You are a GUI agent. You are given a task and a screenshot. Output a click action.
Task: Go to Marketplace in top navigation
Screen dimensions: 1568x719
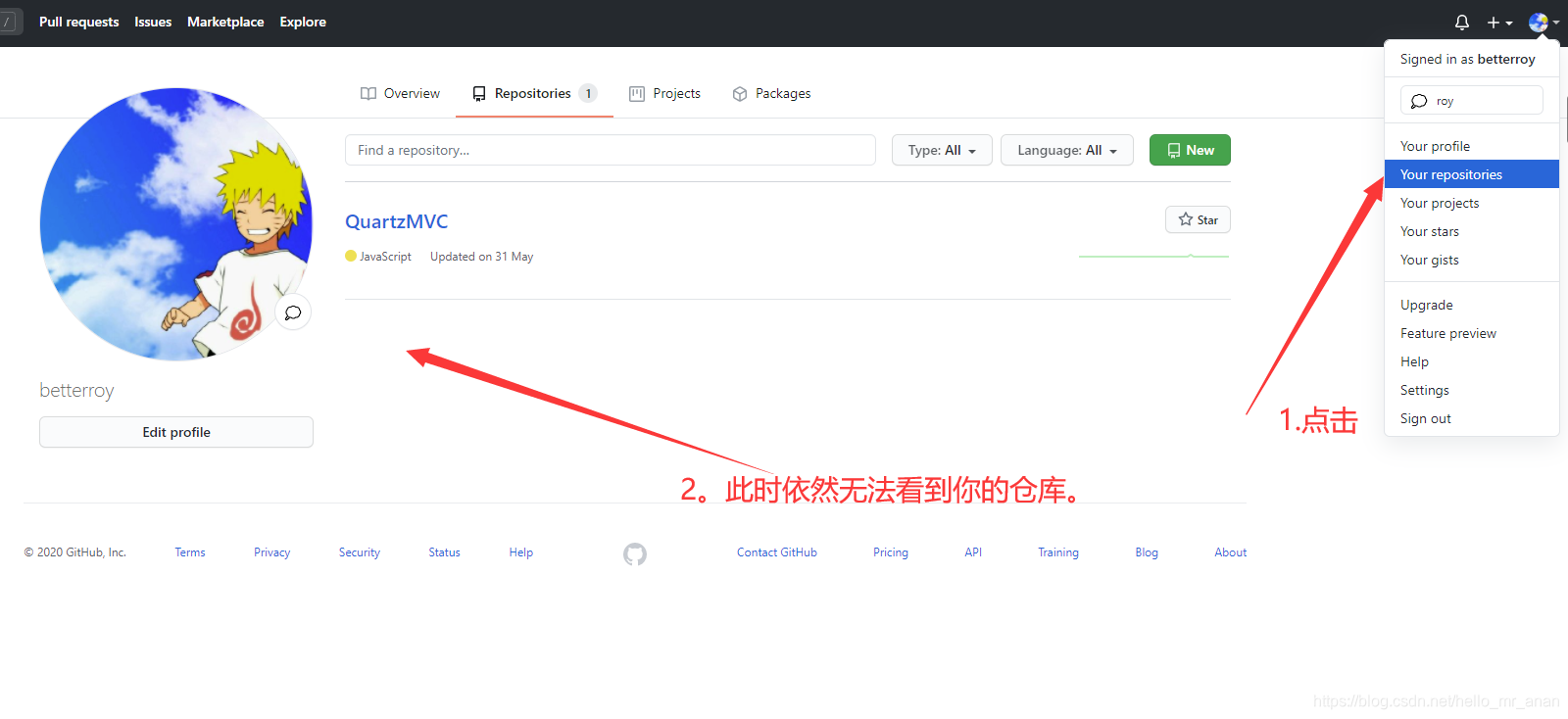click(x=225, y=22)
